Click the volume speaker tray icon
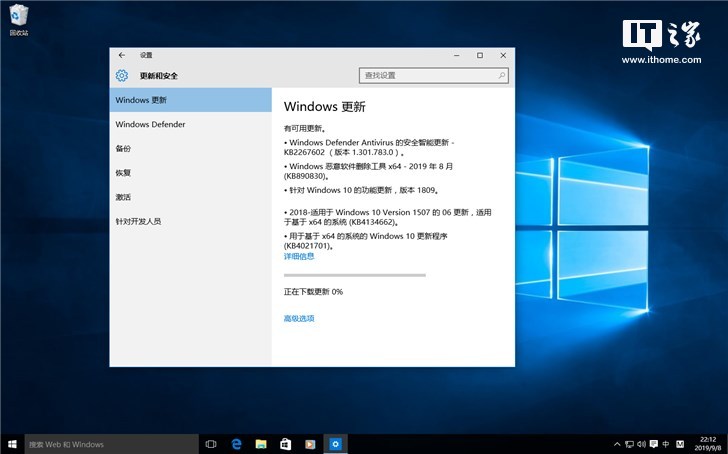 641,444
